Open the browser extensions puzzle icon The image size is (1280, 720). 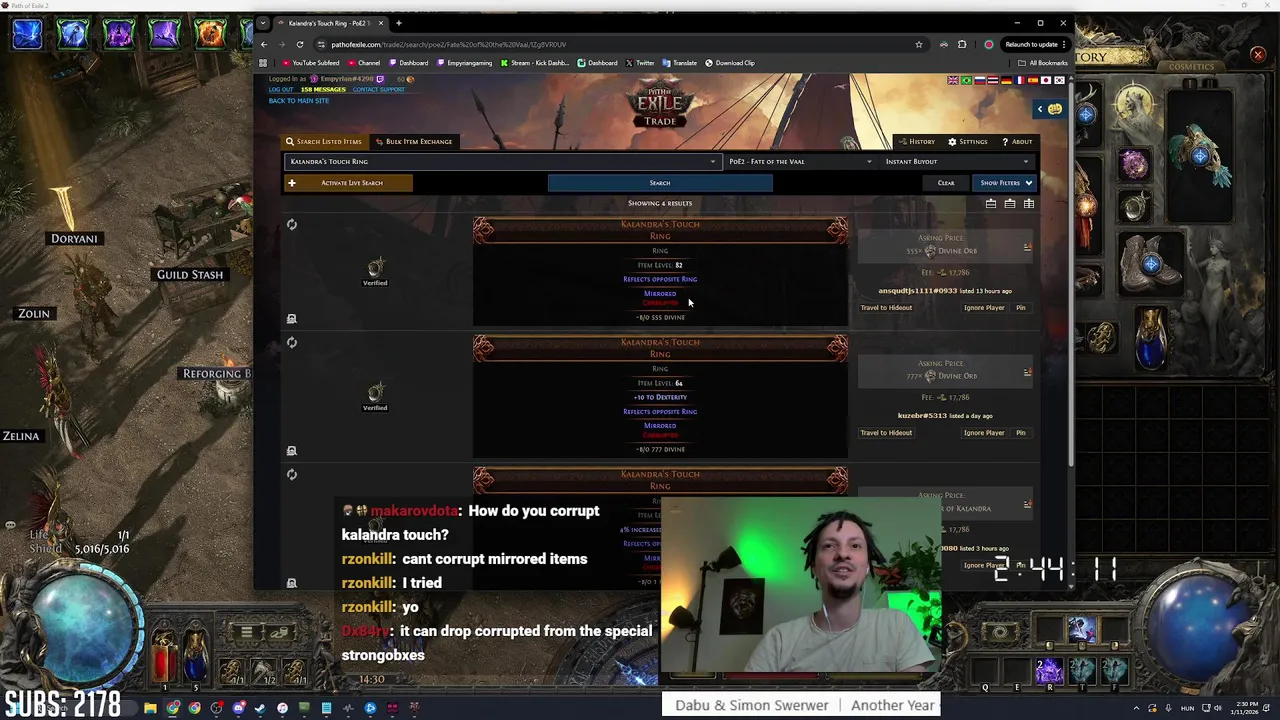click(962, 44)
